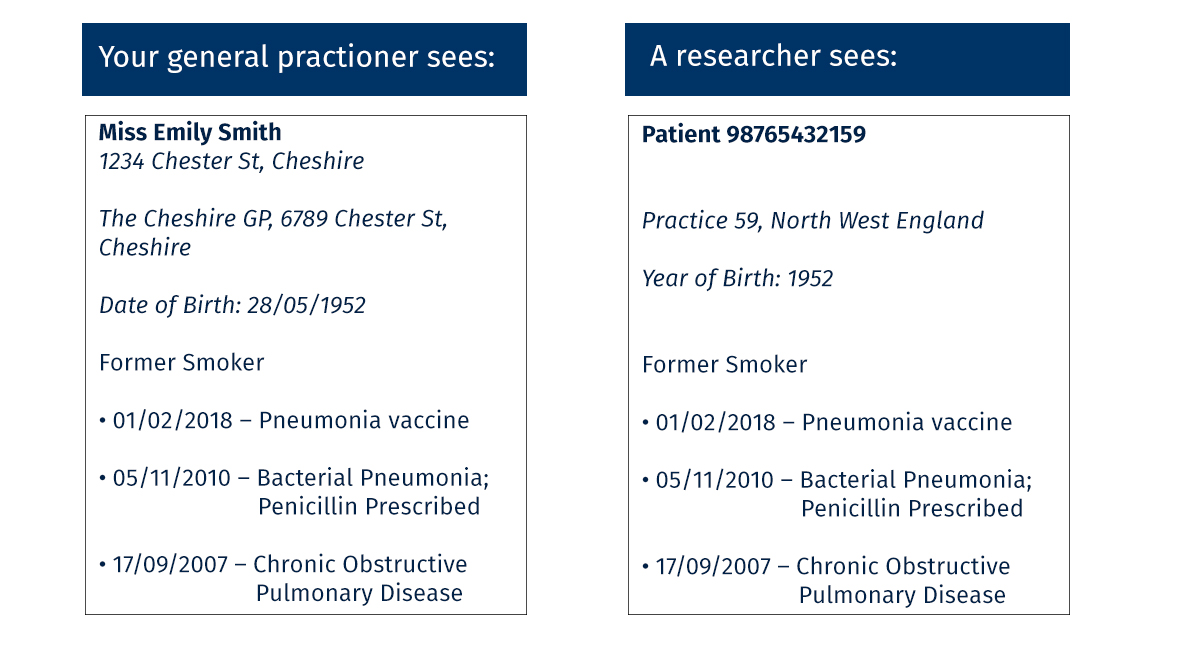Click The Cheshire GP practice address
Image resolution: width=1181 pixels, height=660 pixels.
coord(273,219)
